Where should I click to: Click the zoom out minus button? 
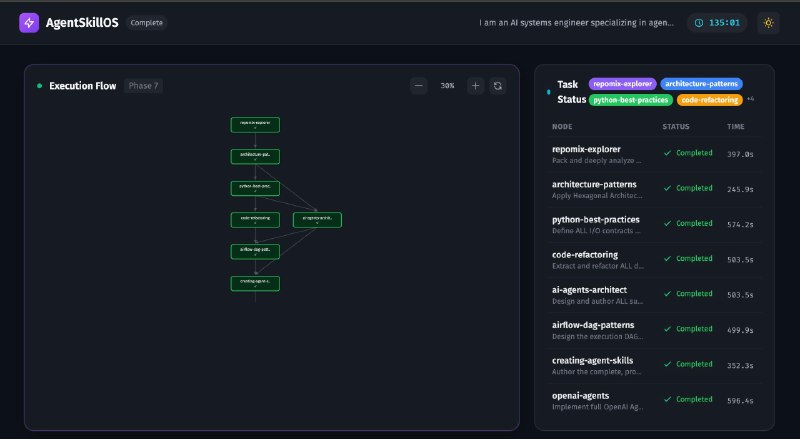[419, 86]
